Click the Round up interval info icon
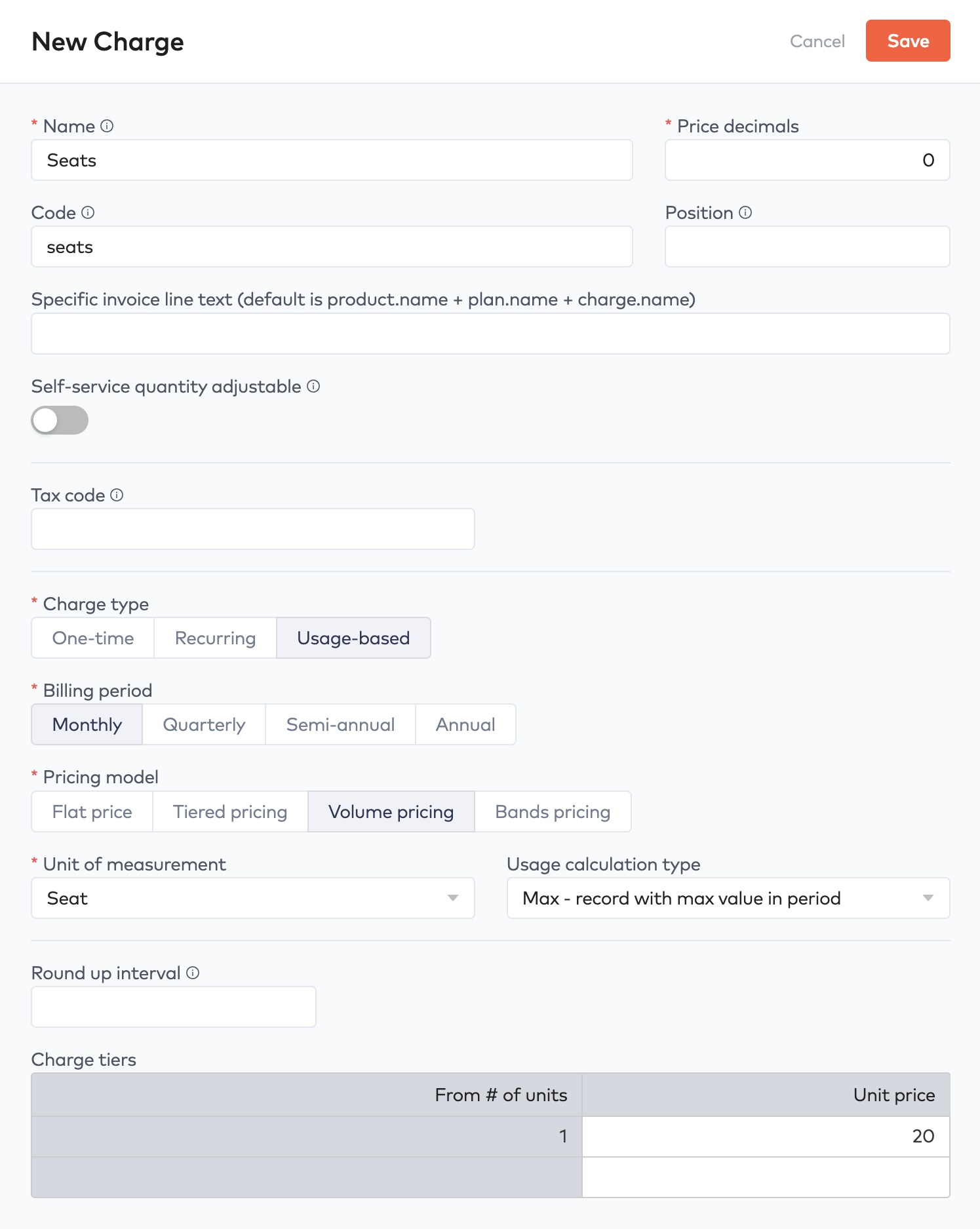Screen dimensions: 980x1229 [x=193, y=973]
